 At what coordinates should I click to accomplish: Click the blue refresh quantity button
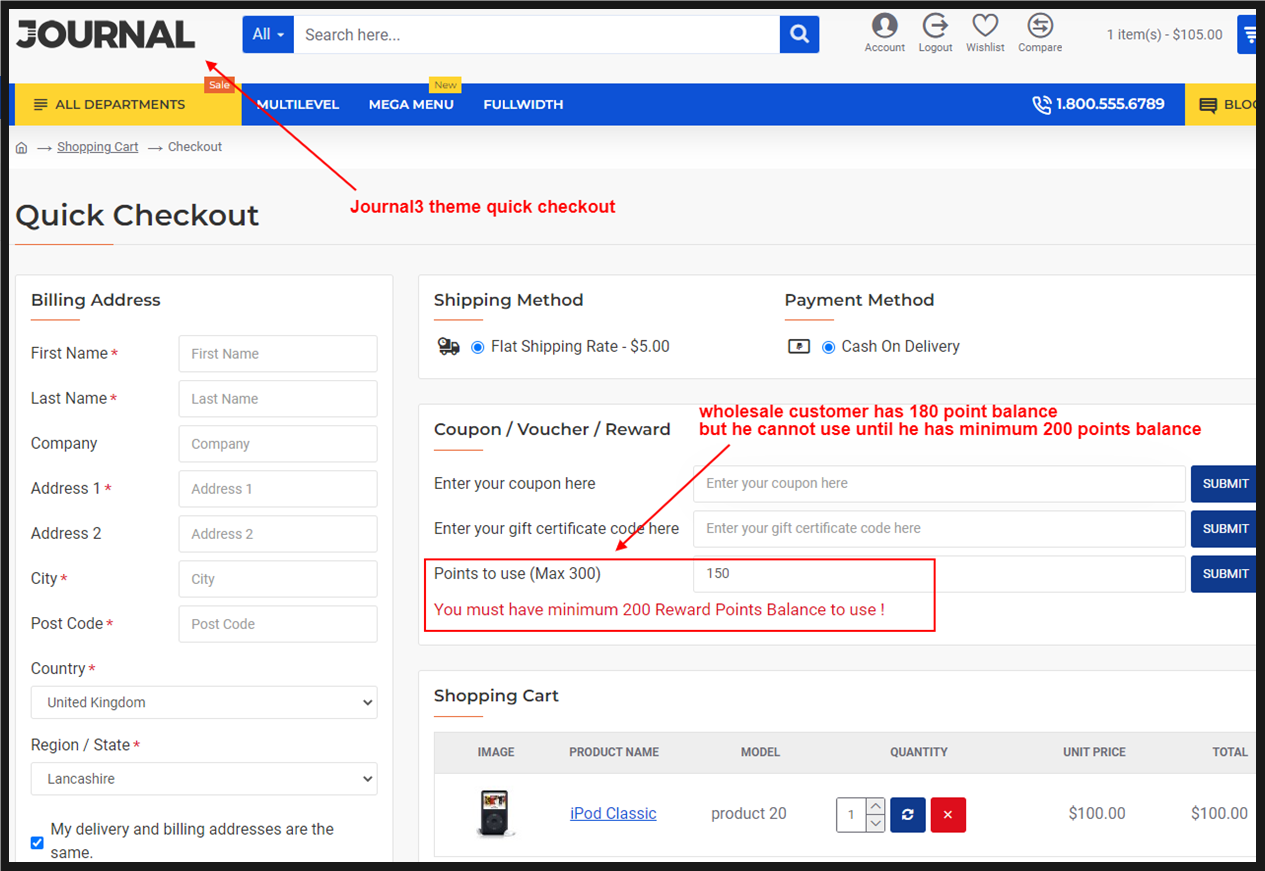point(907,815)
